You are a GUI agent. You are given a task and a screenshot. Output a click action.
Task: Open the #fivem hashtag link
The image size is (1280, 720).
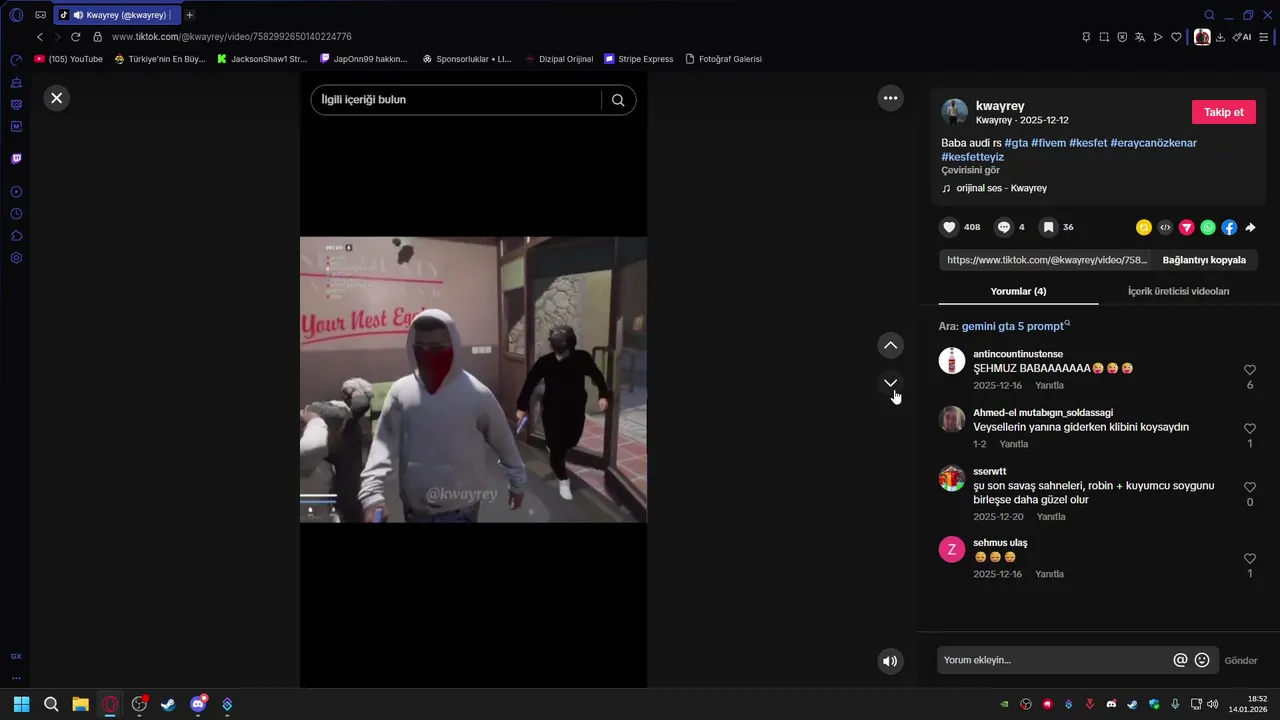(1048, 143)
